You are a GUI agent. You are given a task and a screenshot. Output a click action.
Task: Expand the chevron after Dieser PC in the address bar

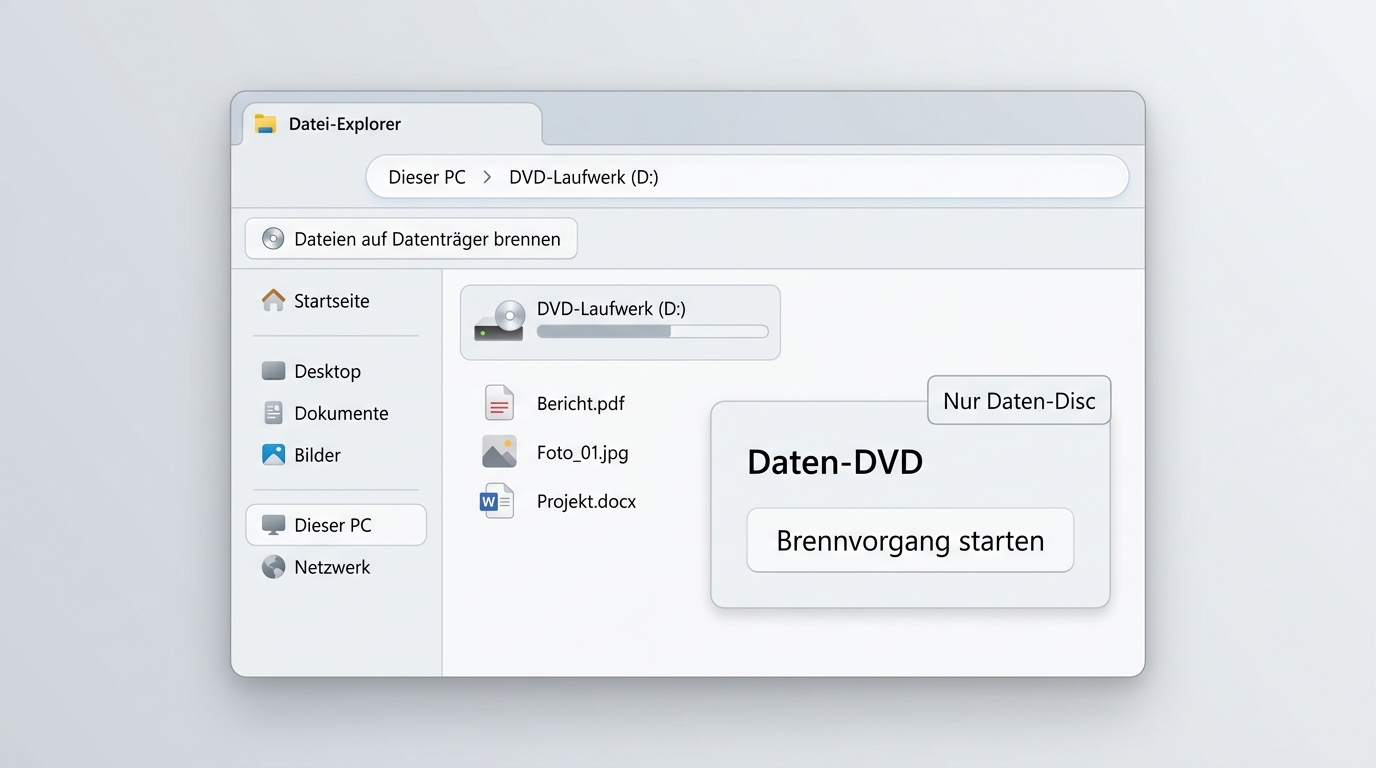tap(487, 177)
